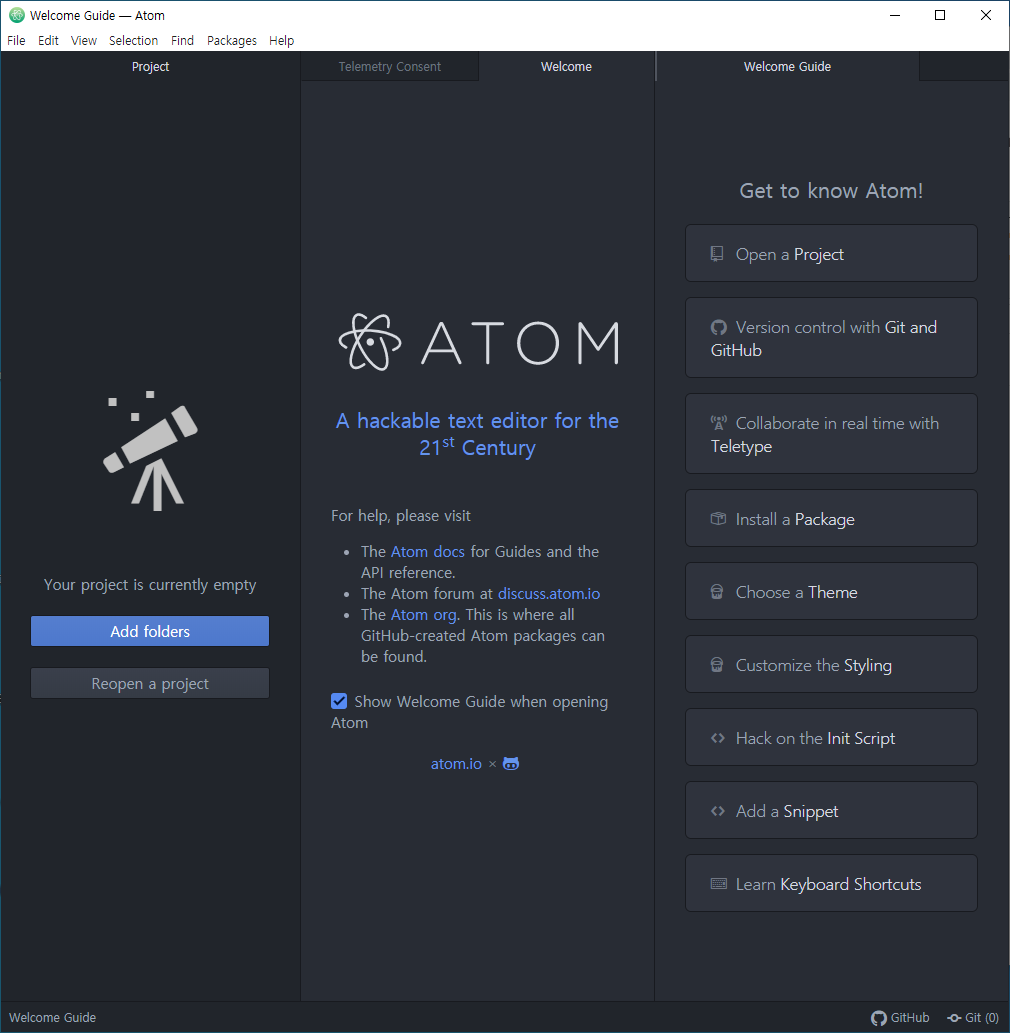1010x1033 pixels.
Task: Expand the Add a Snippet section
Action: (831, 811)
